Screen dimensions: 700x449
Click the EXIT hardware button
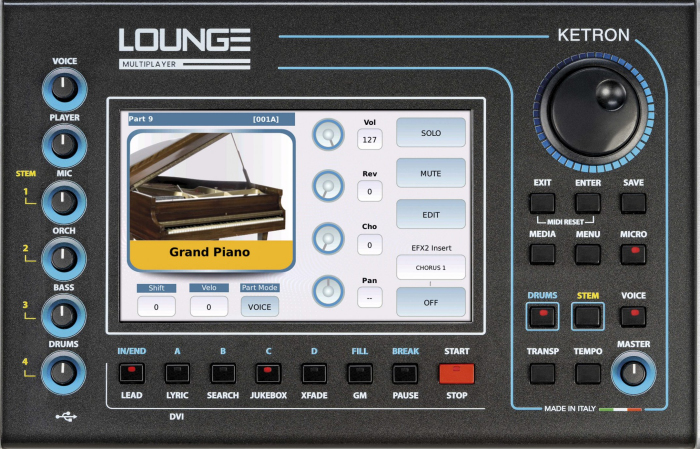click(x=542, y=203)
